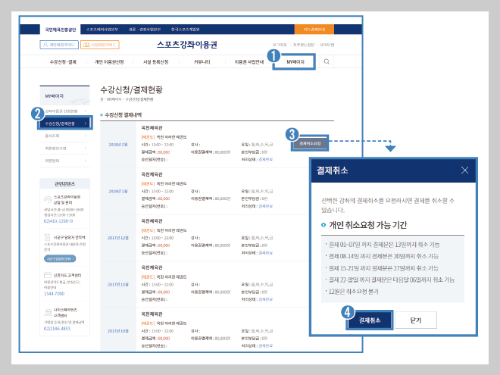
Task: Request cancellation for the 2018년 2월 course
Action: (x=310, y=143)
